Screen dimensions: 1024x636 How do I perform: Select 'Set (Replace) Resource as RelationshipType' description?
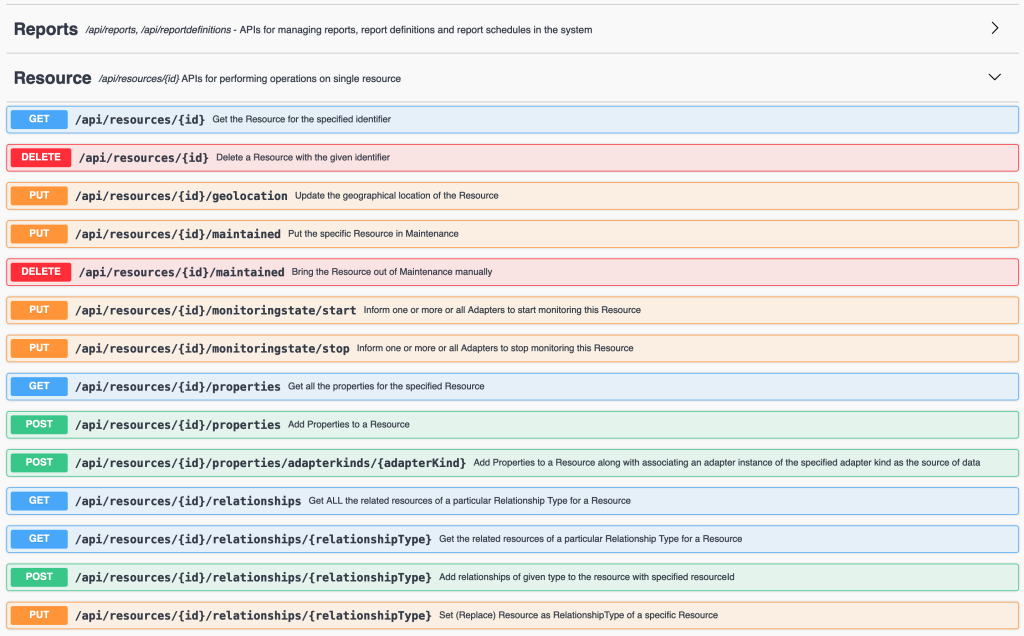coord(578,615)
